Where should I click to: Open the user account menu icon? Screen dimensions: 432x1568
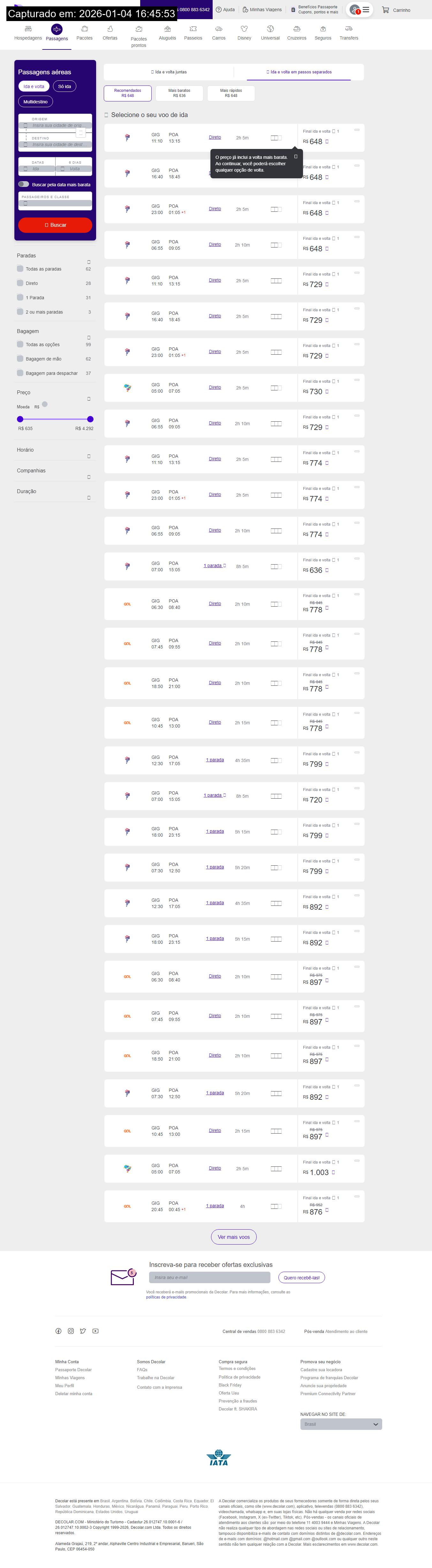(360, 10)
